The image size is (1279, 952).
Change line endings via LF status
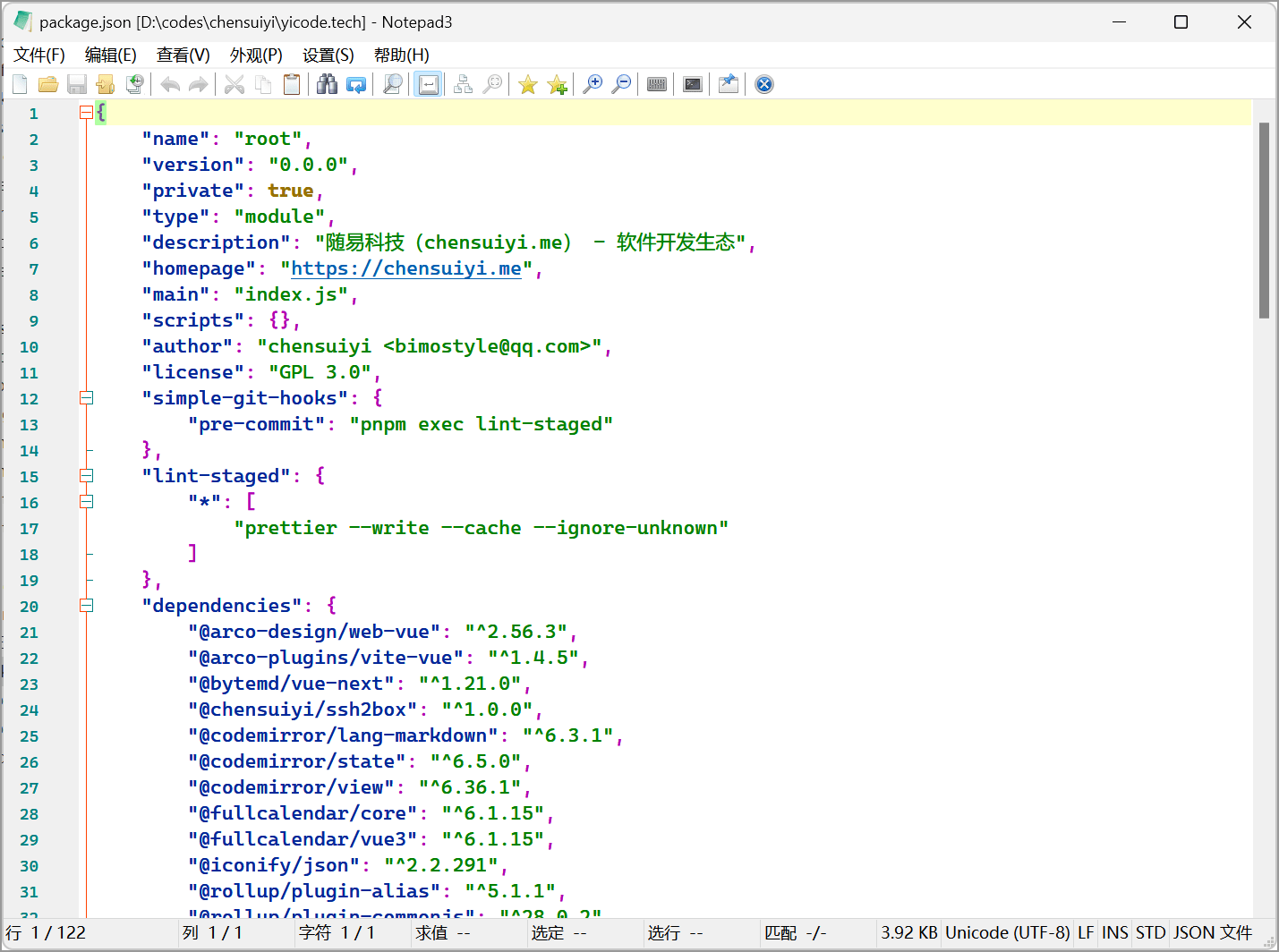[1086, 933]
